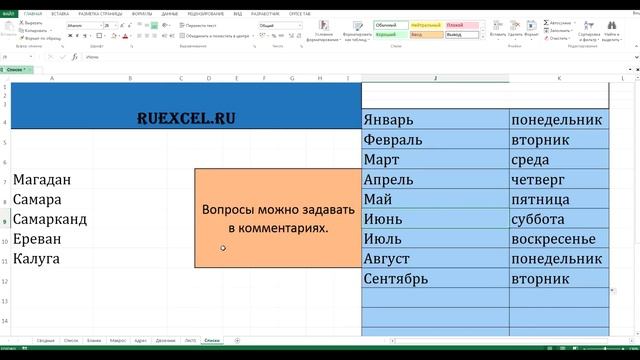640x360 pixels.
Task: Click the decrease indent icon
Action: click(164, 36)
